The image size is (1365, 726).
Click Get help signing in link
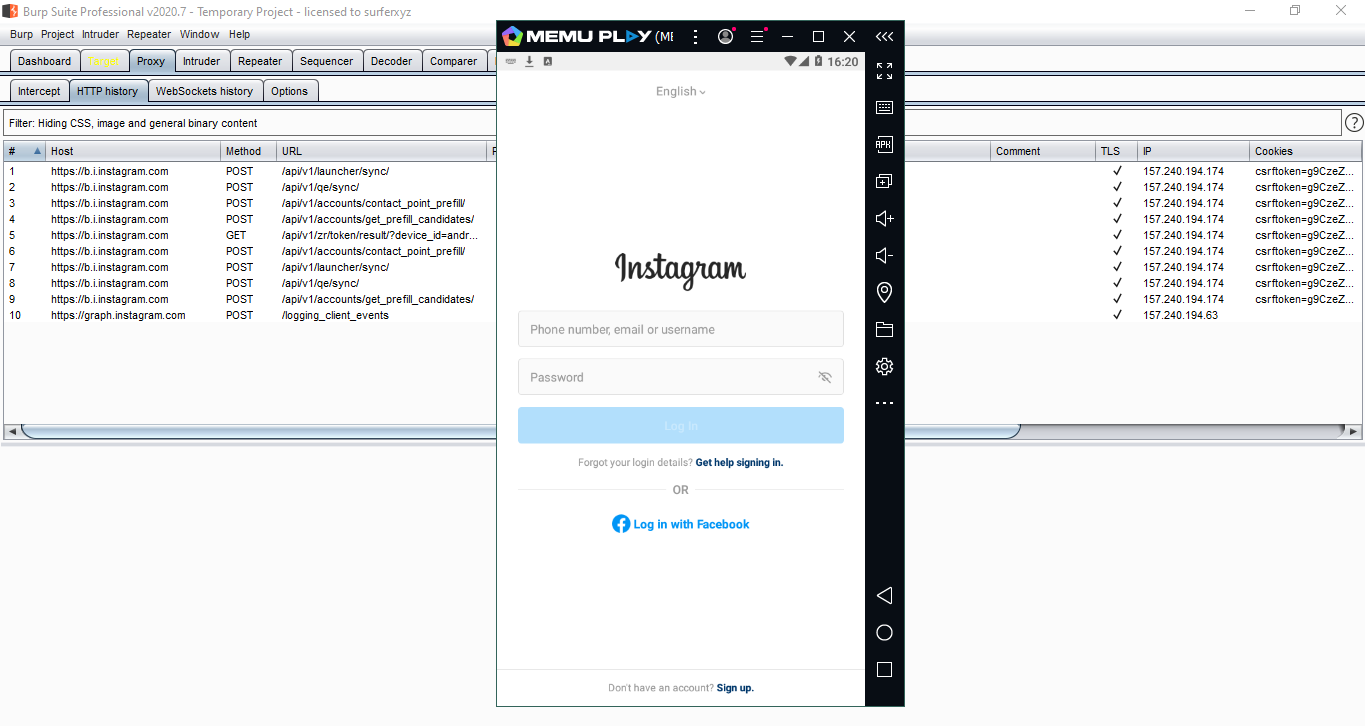click(739, 463)
